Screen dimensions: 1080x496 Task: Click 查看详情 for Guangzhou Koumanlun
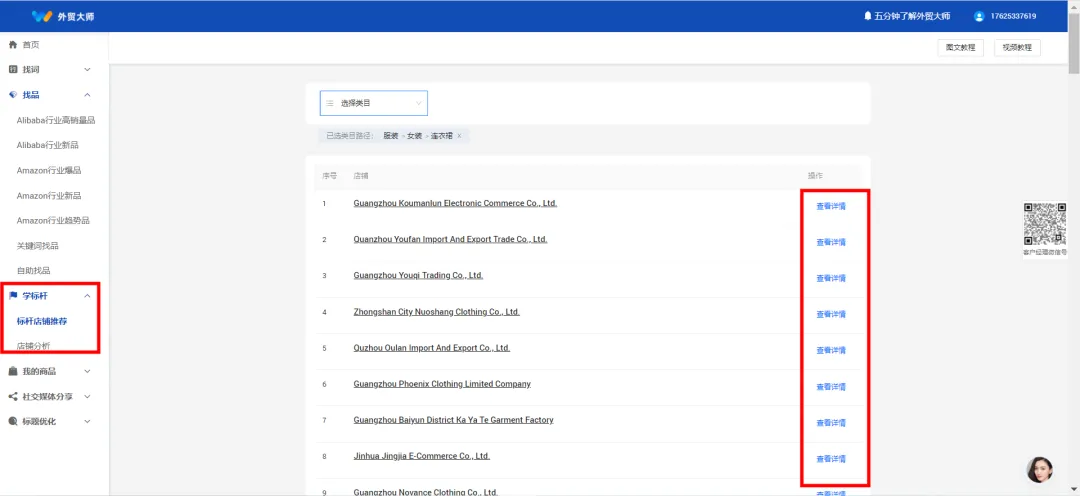(831, 206)
